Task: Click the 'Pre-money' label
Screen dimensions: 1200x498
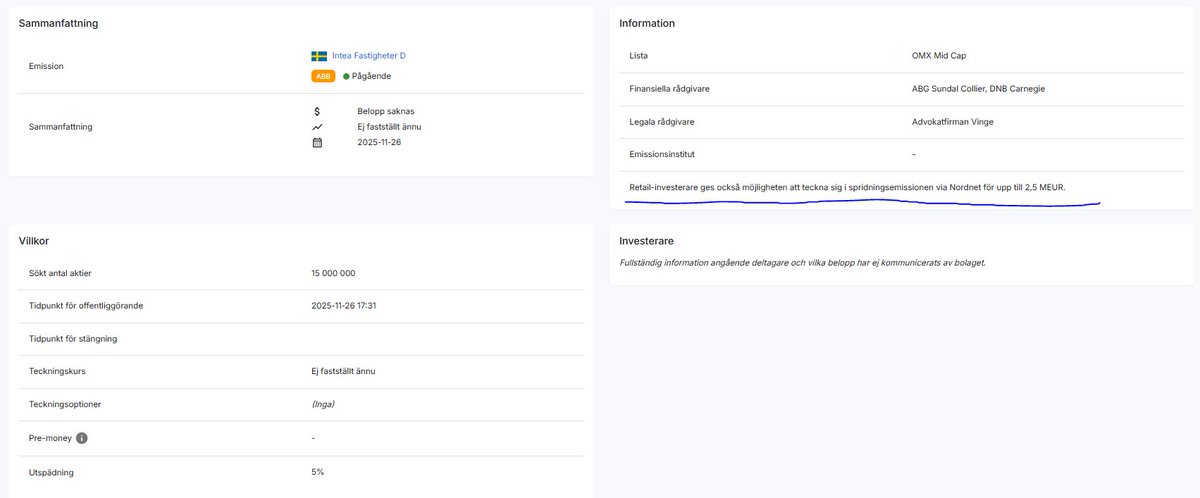Action: pos(51,438)
